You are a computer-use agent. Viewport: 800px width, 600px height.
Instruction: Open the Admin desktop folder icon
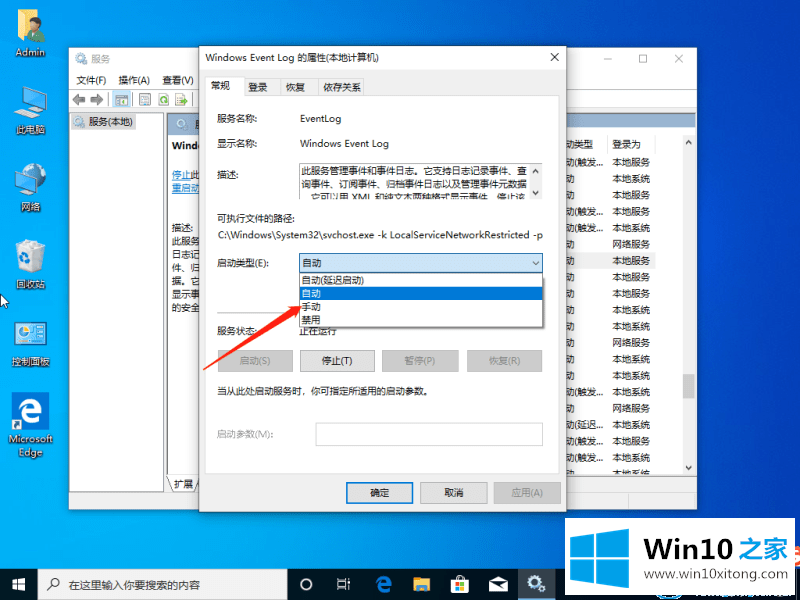point(30,34)
